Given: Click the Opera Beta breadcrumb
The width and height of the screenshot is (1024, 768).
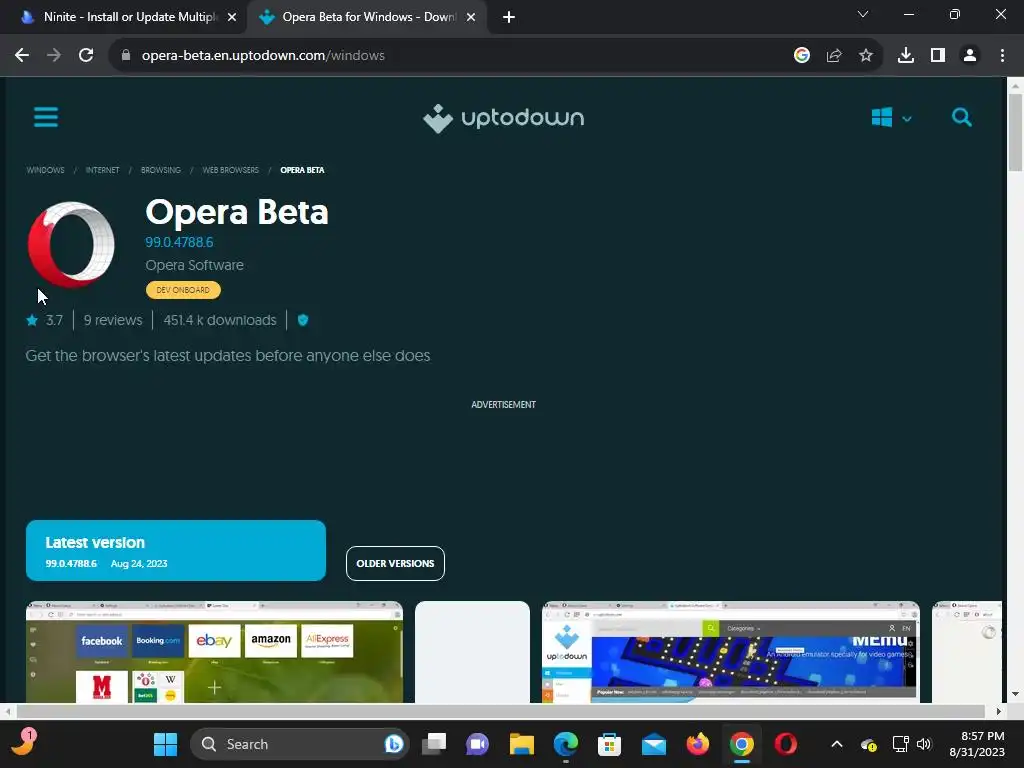Looking at the screenshot, I should 302,170.
